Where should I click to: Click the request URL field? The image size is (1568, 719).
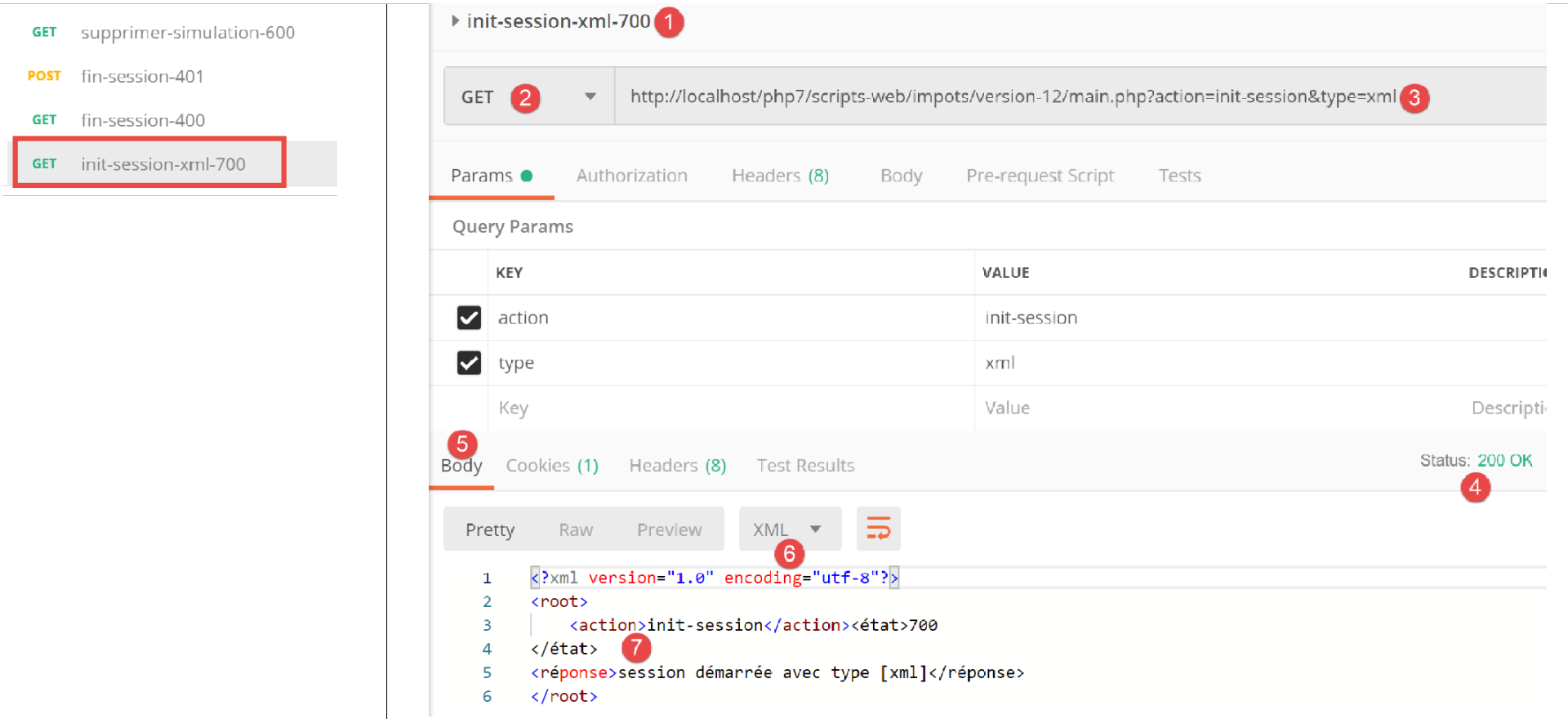coord(1013,97)
